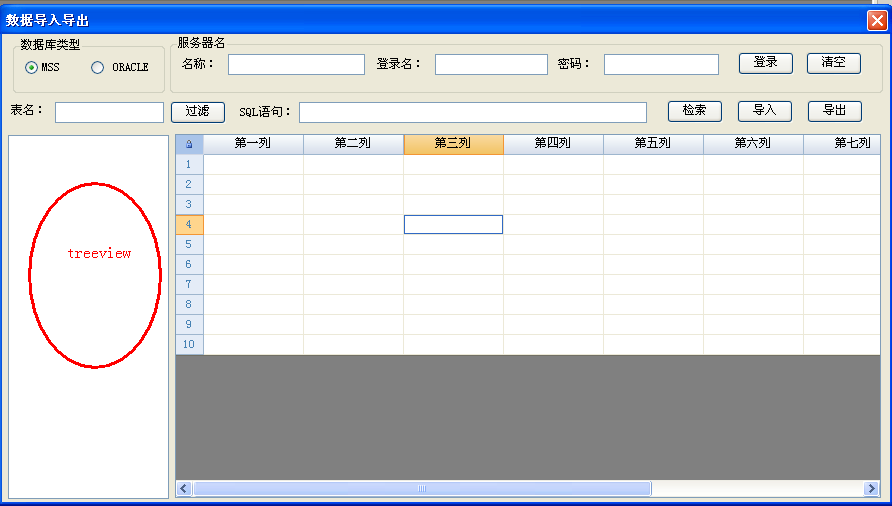The width and height of the screenshot is (892, 506).
Task: Select the ORACLE database type radio button
Action: (x=97, y=68)
